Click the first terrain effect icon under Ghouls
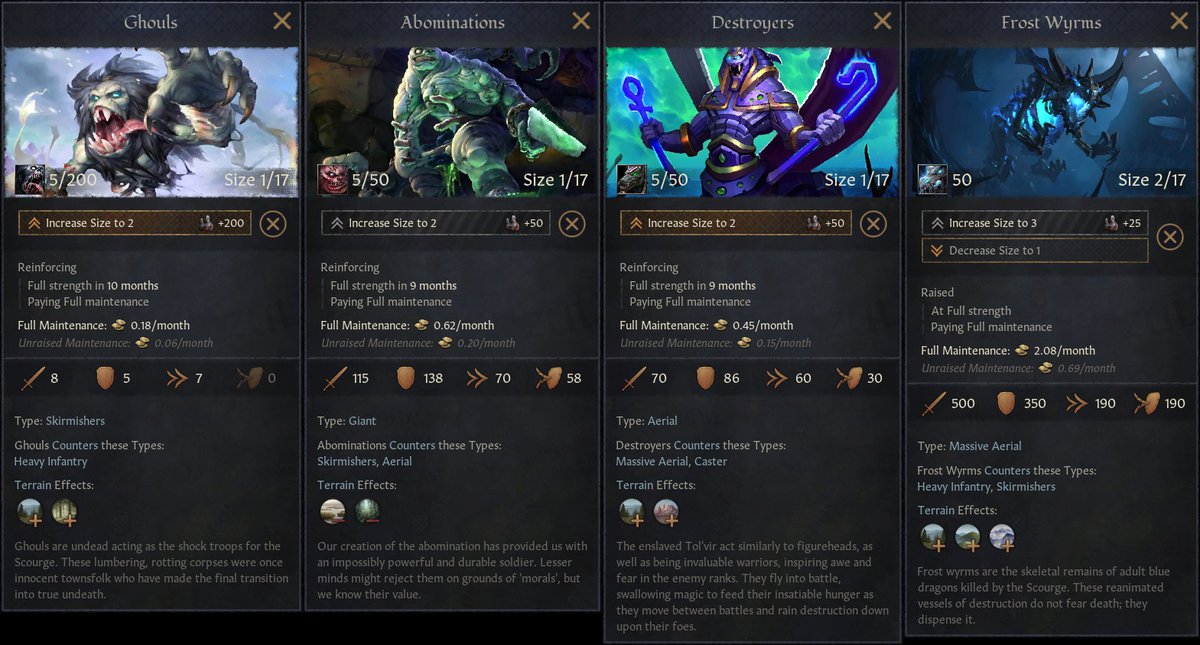 (30, 512)
